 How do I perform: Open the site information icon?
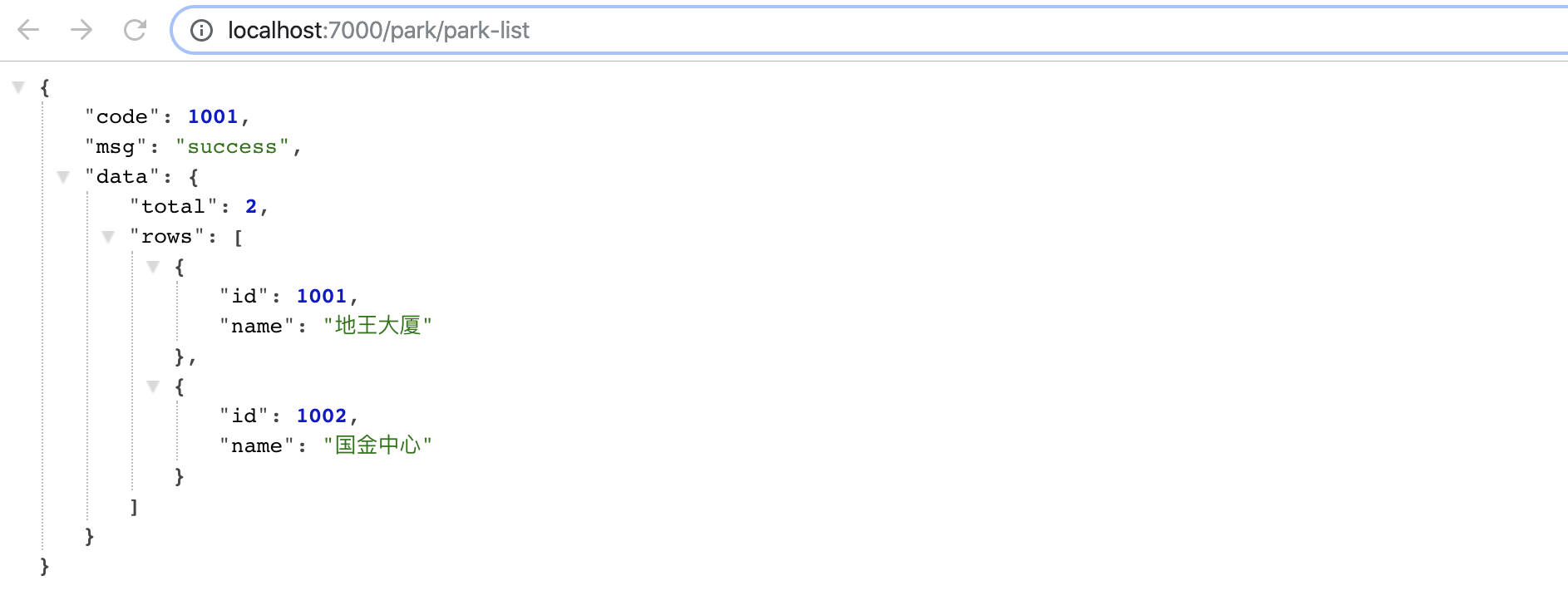201,31
